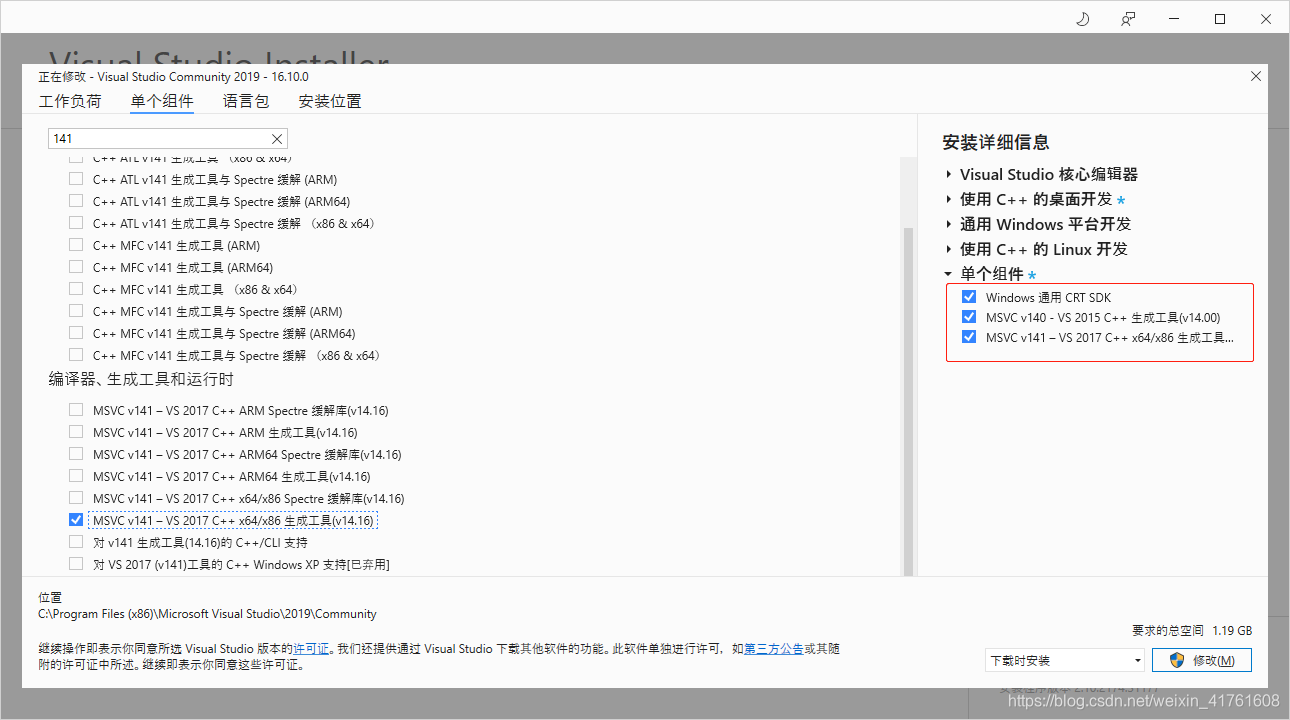
Task: Open the 第三方公告 link
Action: pyautogui.click(x=774, y=649)
